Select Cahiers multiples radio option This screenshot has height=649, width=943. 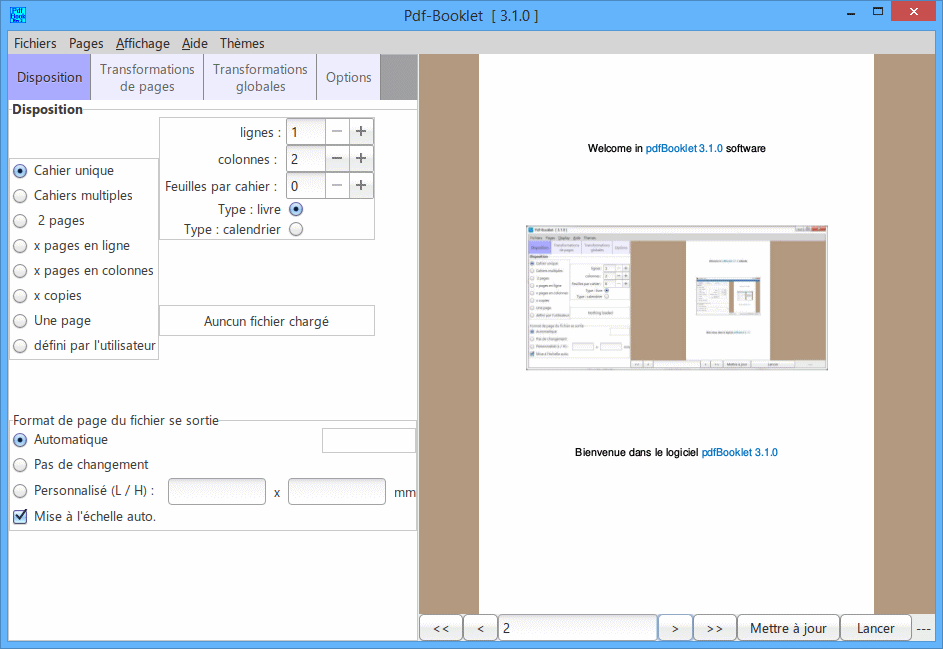pos(20,195)
